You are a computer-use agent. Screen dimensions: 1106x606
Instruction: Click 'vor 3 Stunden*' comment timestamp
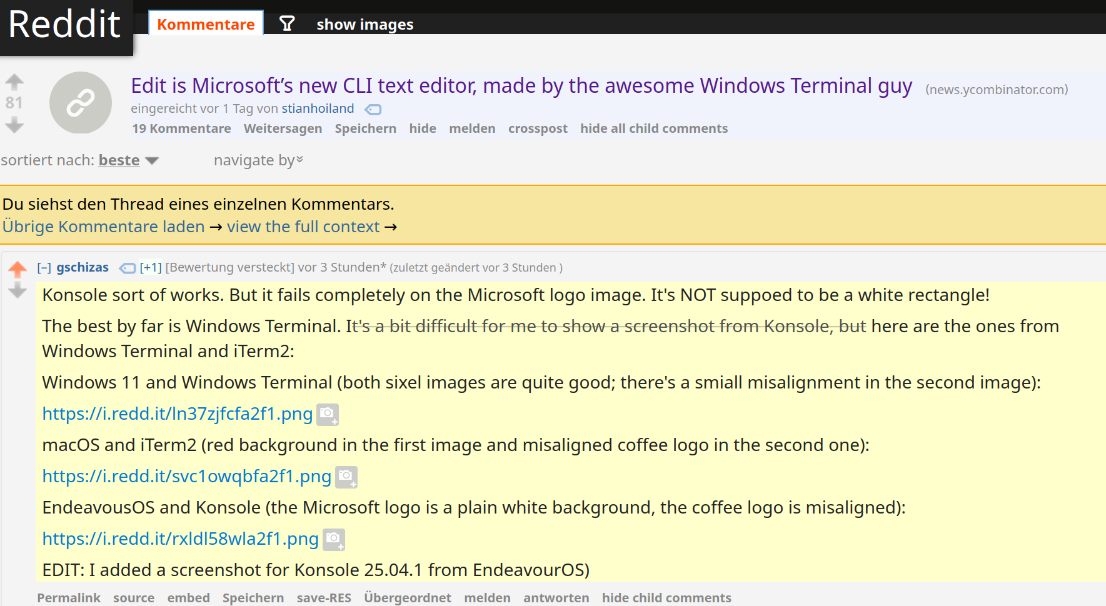(x=342, y=267)
